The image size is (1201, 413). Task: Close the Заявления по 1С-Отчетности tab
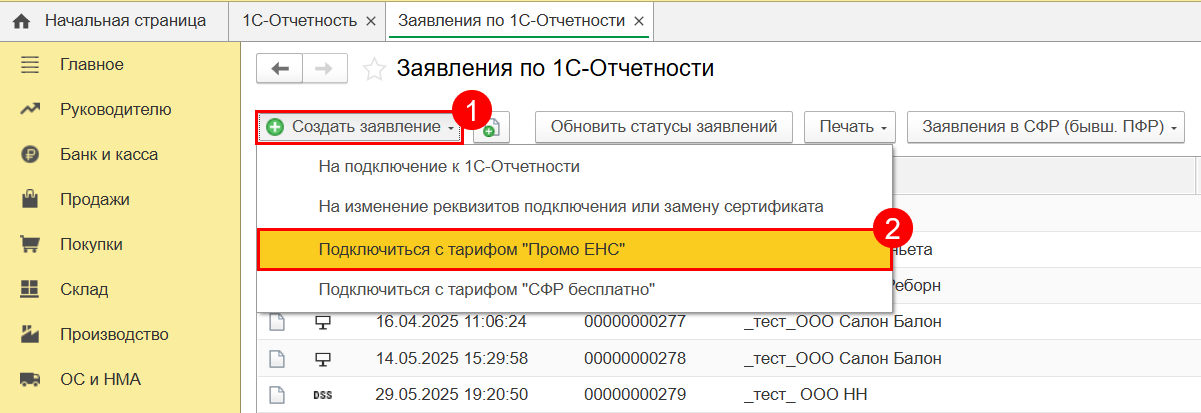[x=639, y=21]
